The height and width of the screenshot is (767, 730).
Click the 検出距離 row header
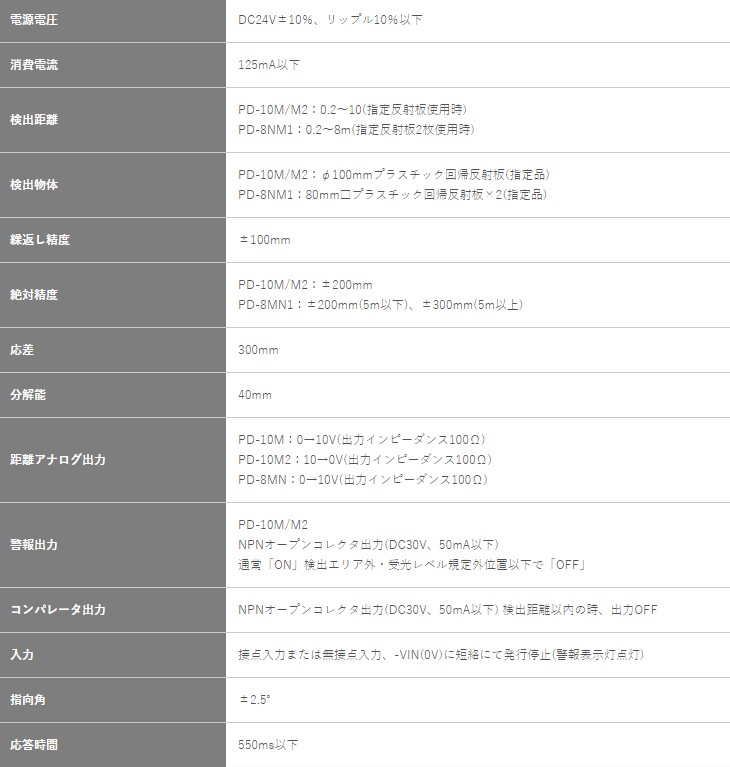pos(33,120)
